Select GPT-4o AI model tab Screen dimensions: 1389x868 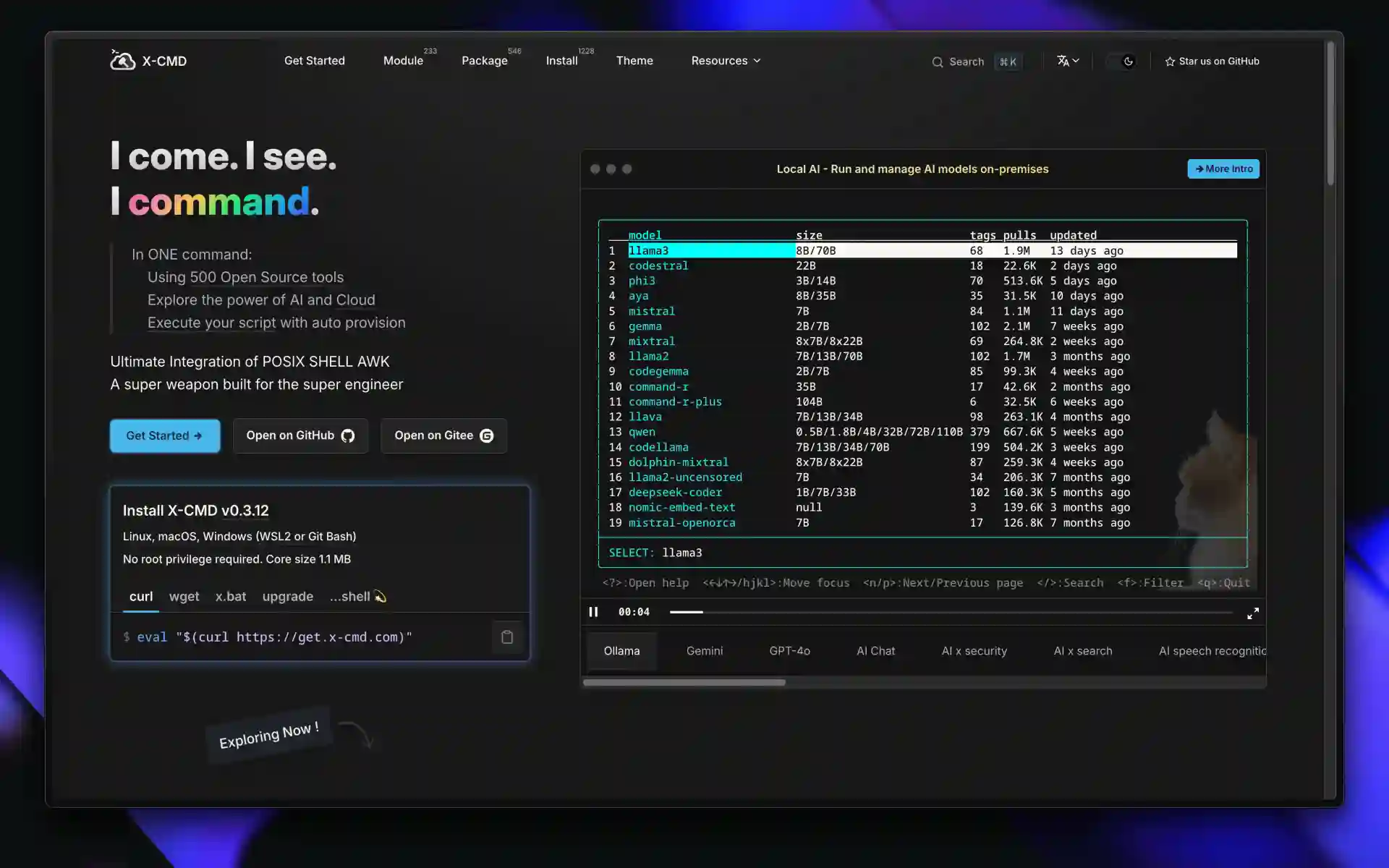790,651
